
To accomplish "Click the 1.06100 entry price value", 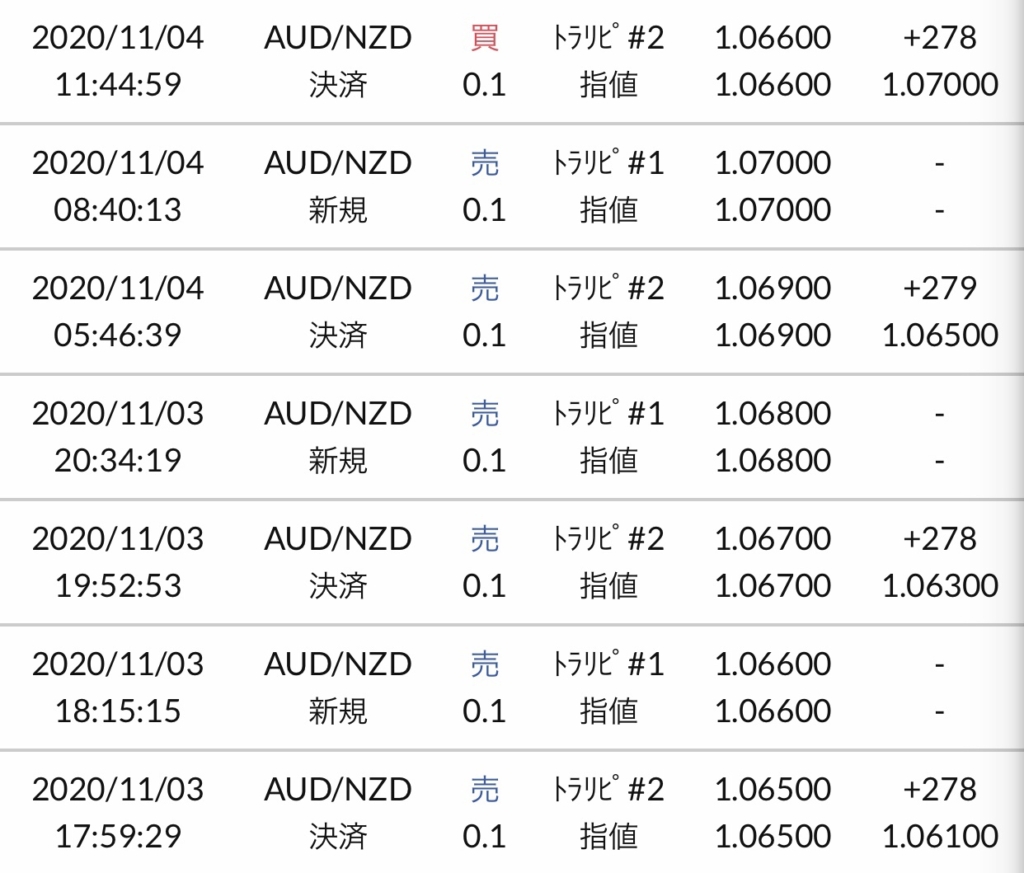I will coord(940,836).
